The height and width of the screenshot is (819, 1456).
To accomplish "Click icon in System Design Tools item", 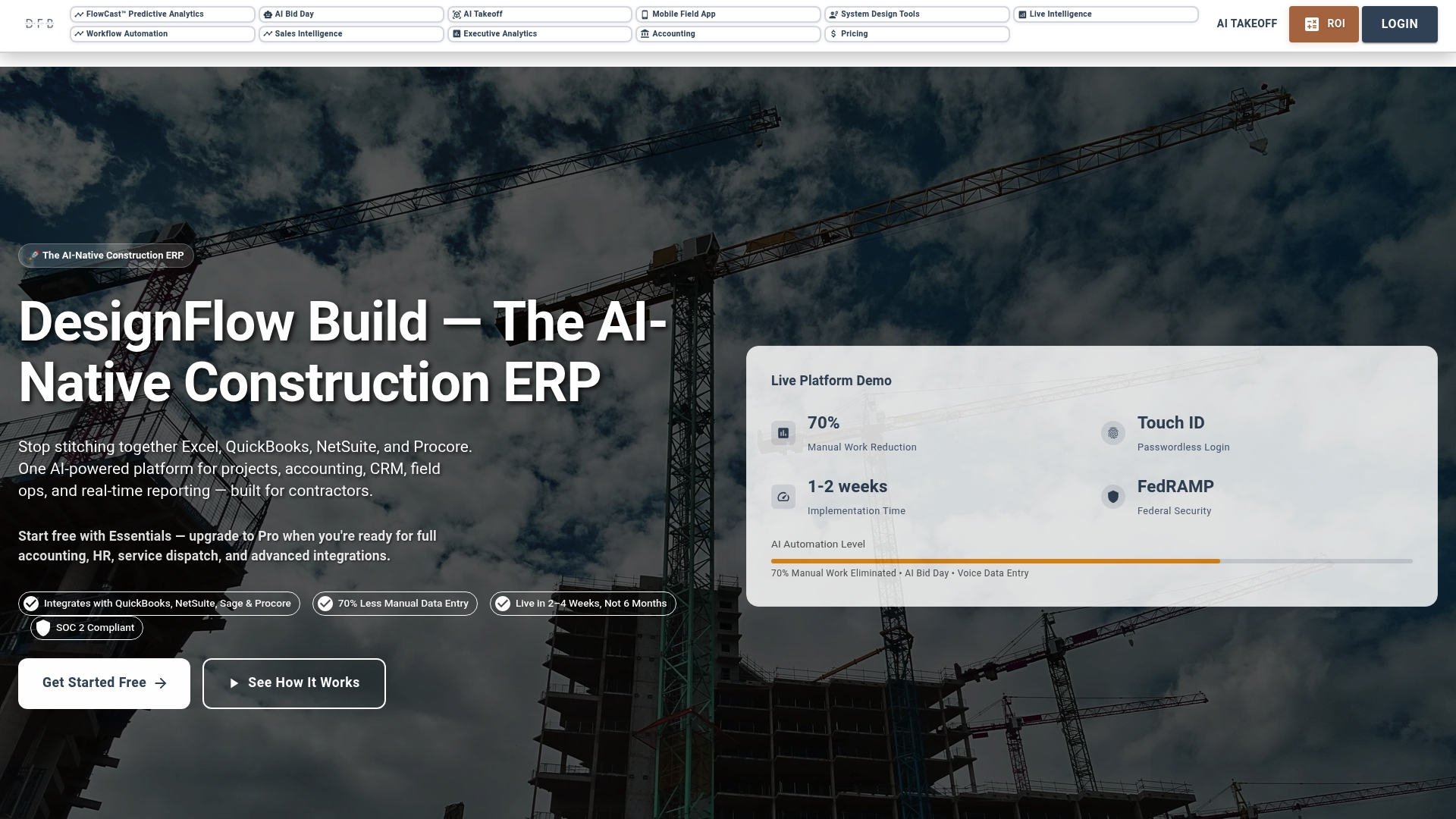I will pos(833,14).
